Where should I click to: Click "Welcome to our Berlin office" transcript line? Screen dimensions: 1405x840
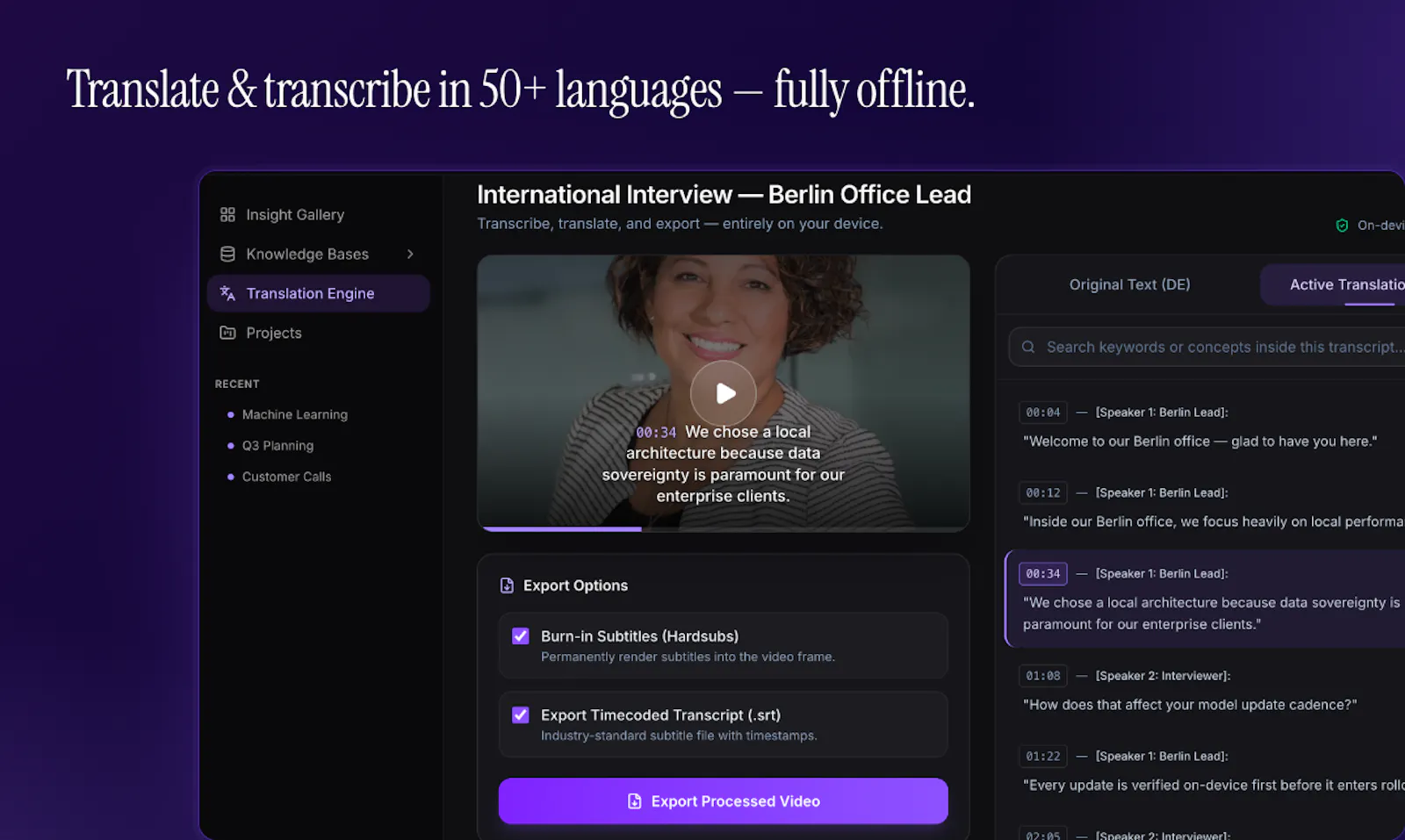[1200, 441]
